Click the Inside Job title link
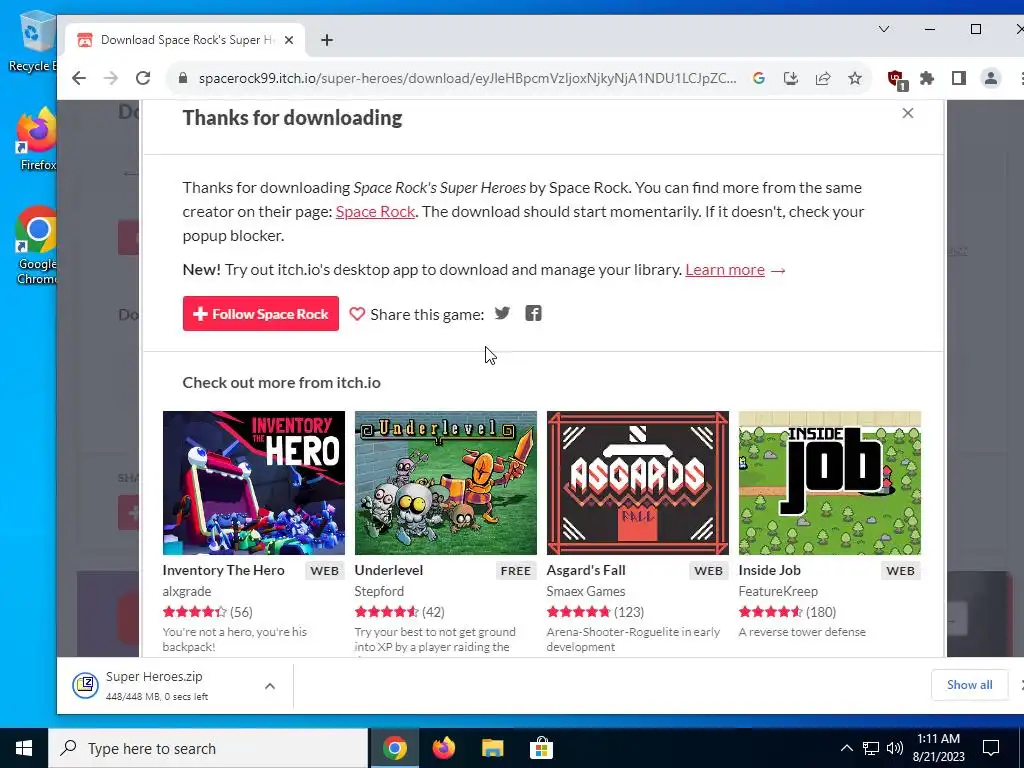This screenshot has height=768, width=1024. [769, 570]
